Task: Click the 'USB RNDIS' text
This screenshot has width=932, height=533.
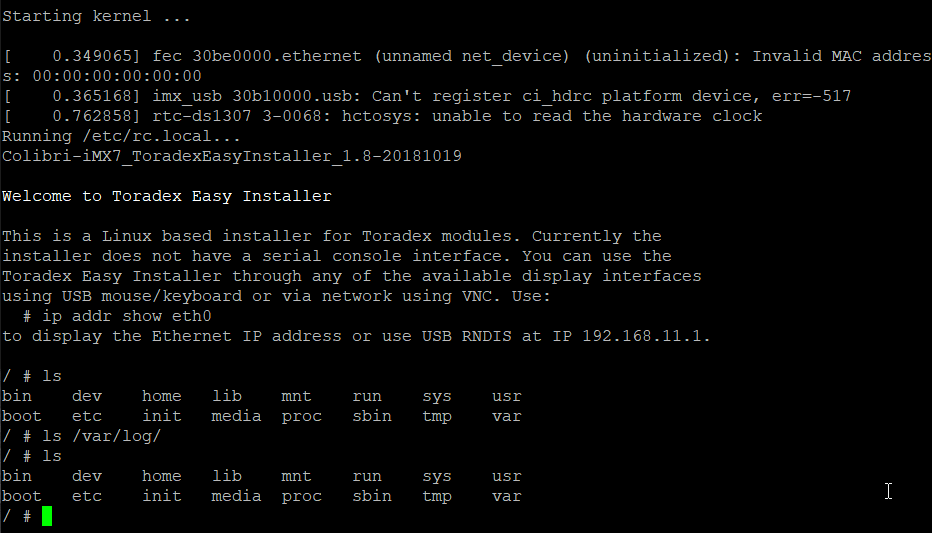Action: 467,336
